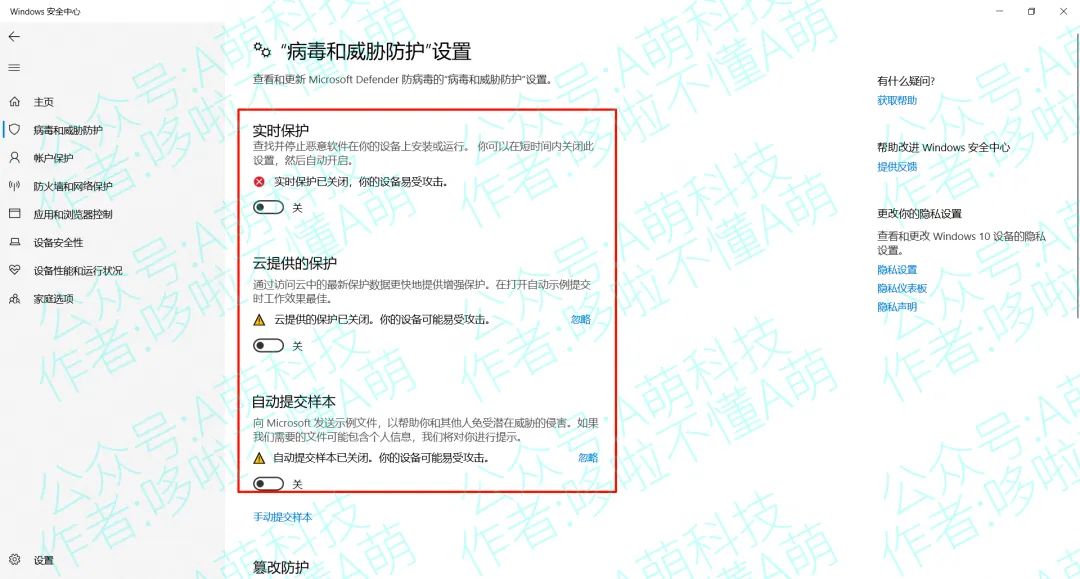Click the 实时保护 section heading
This screenshot has height=579, width=1080.
[280, 130]
